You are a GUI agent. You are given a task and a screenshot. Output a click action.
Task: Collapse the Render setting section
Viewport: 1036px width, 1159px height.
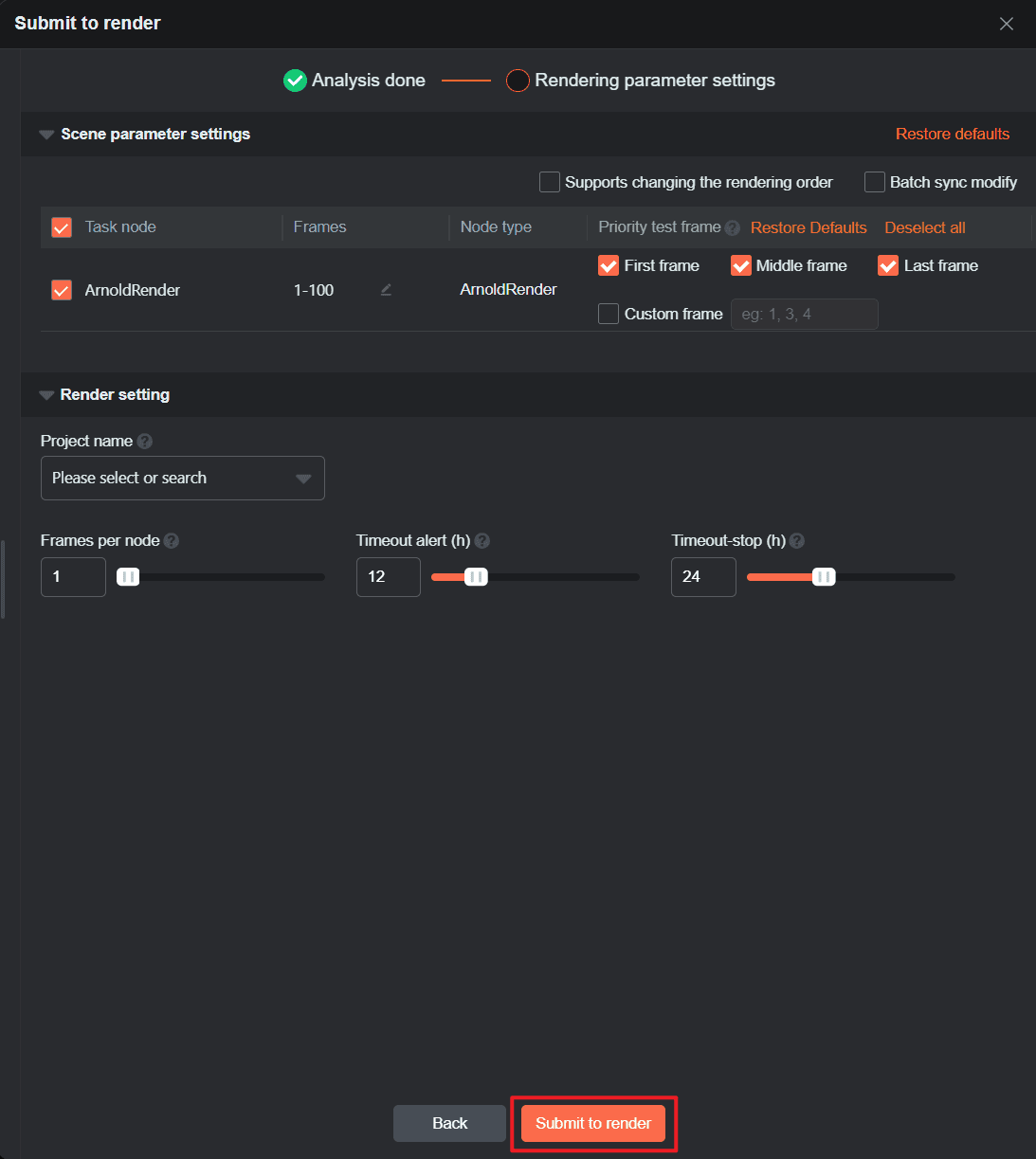[46, 395]
